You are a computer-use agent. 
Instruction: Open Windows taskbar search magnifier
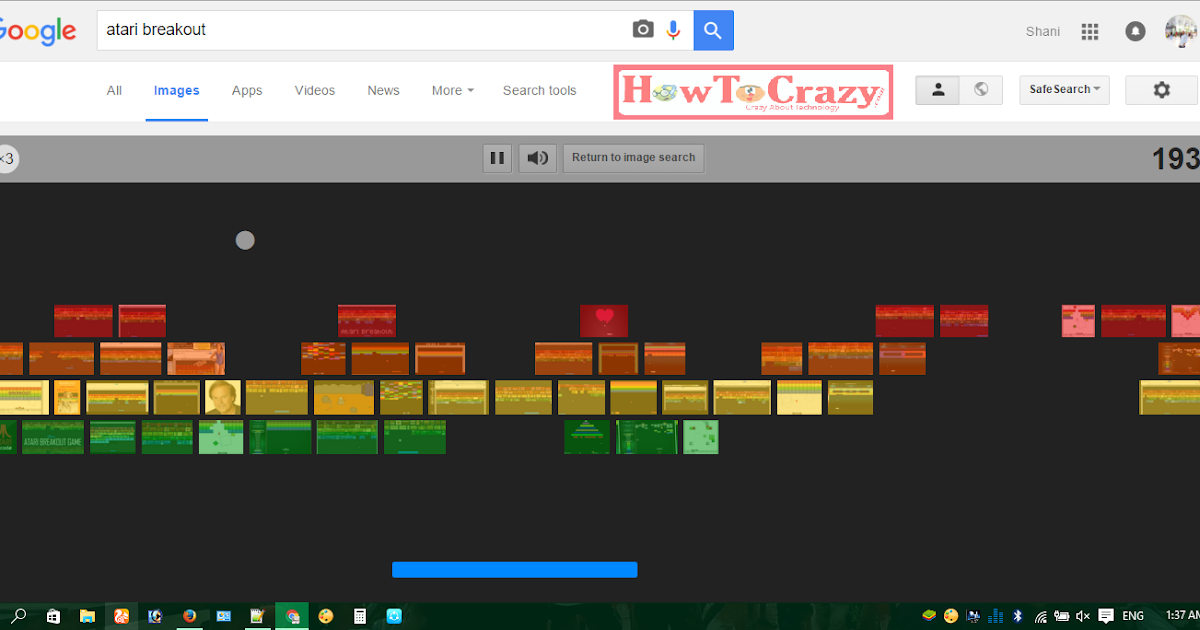pyautogui.click(x=19, y=616)
